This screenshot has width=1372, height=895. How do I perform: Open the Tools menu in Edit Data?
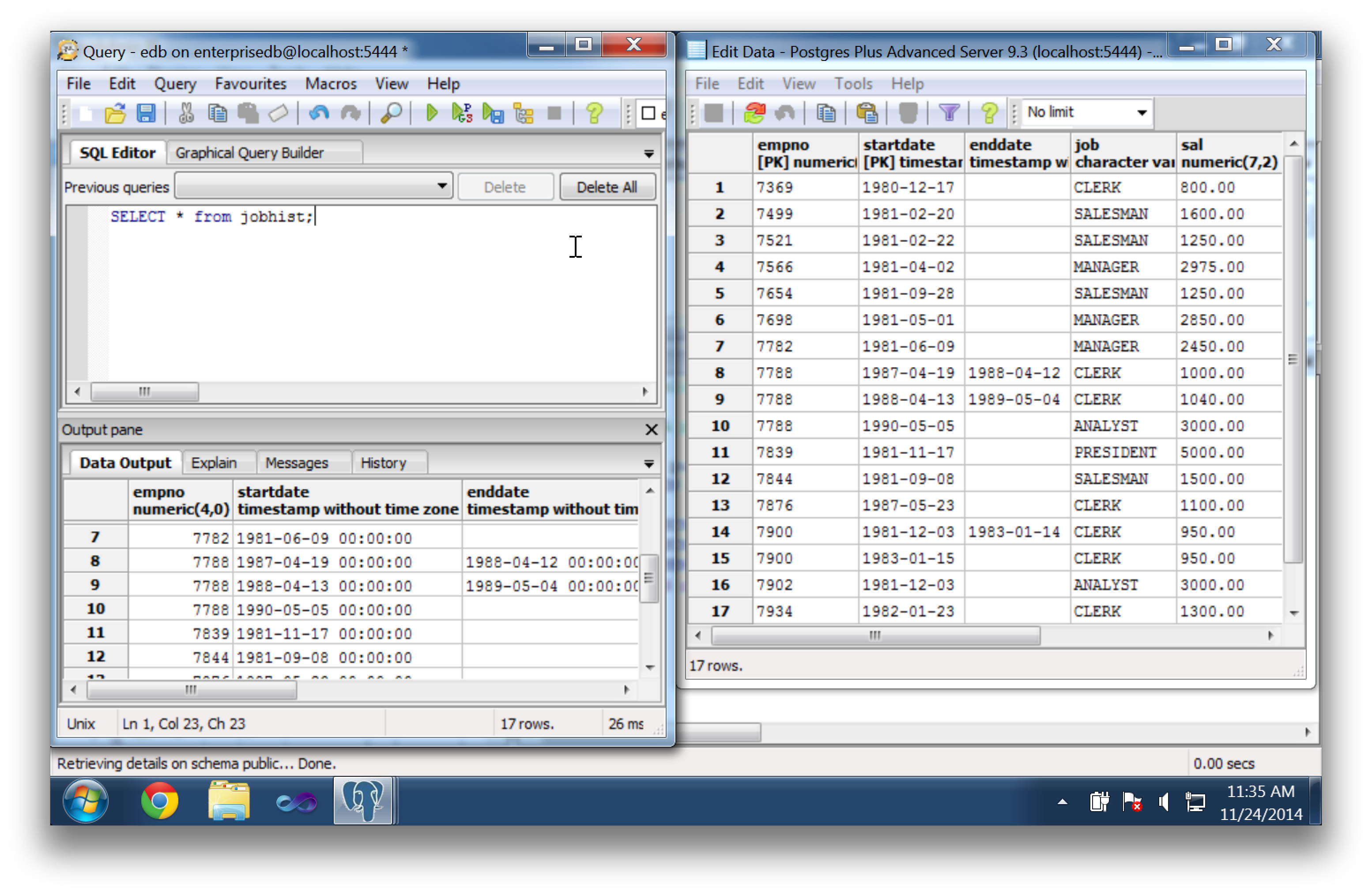[853, 84]
